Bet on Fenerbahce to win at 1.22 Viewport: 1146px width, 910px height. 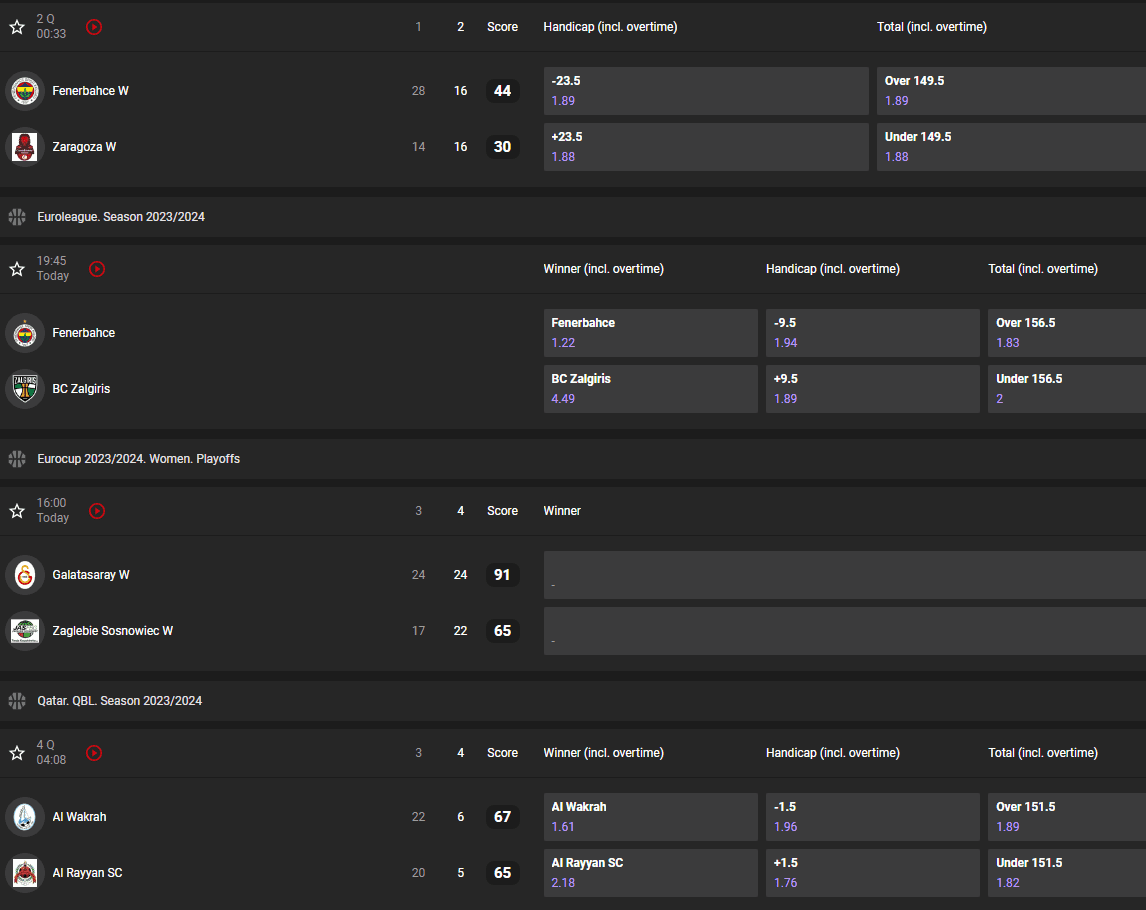point(650,333)
